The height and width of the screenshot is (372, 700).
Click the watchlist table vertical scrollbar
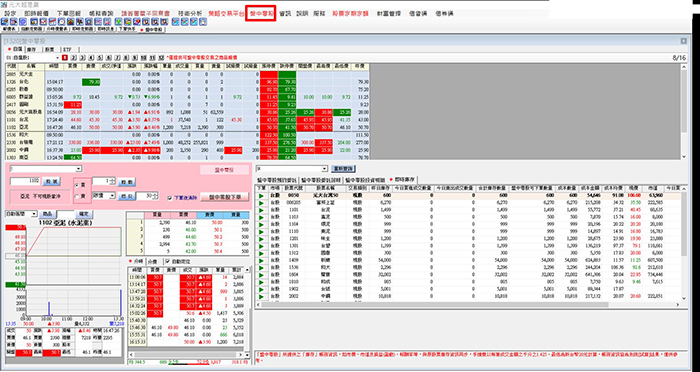click(684, 112)
